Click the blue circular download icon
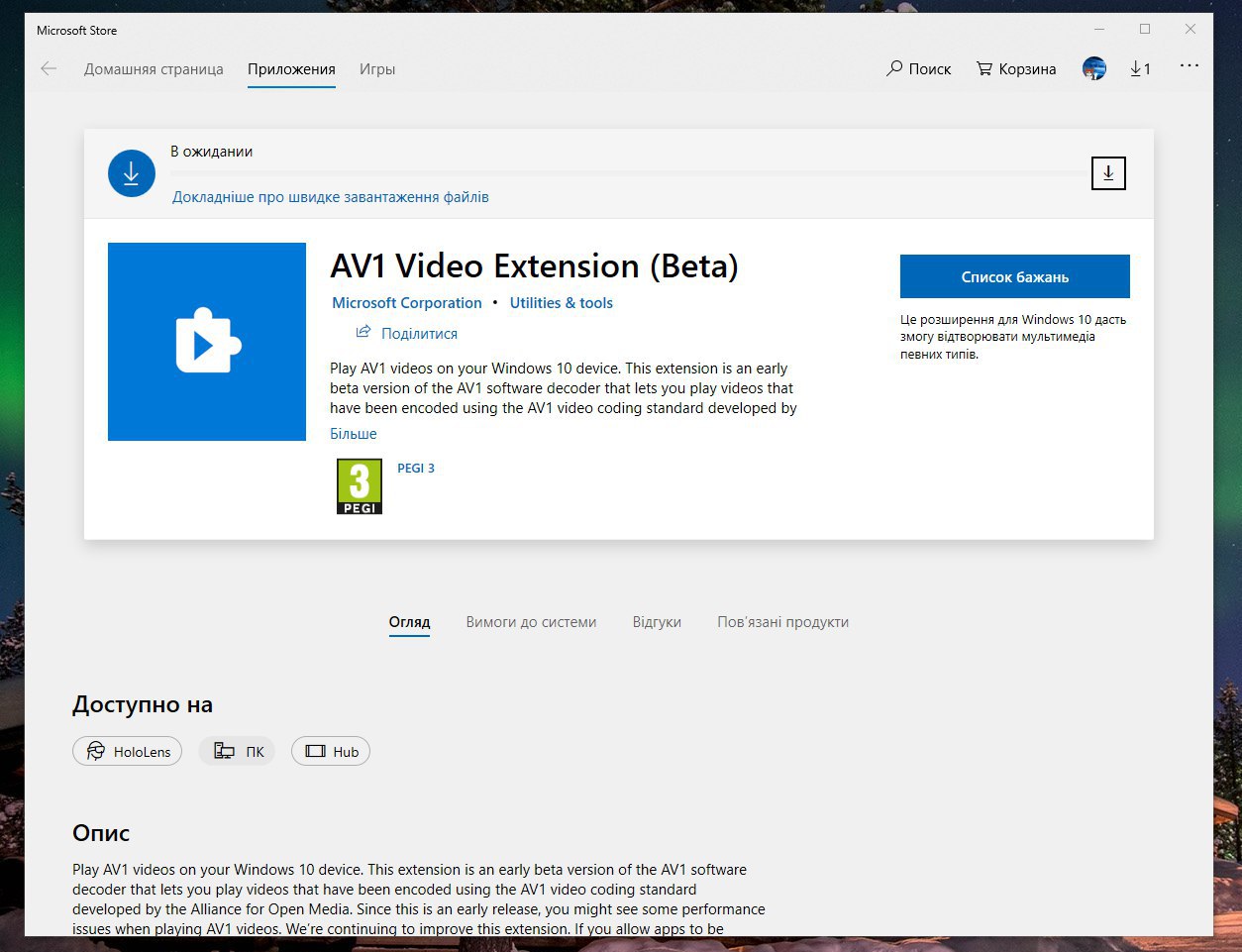Viewport: 1242px width, 952px height. point(131,173)
